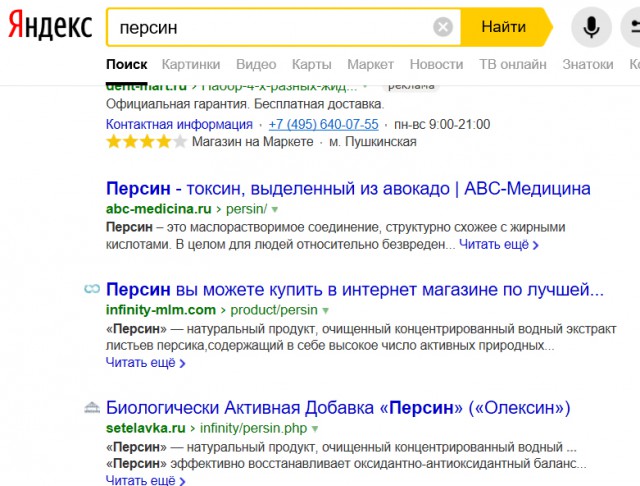This screenshot has height=486, width=640.
Task: Expand dropdown arrow next to product/persin
Action: click(x=325, y=311)
